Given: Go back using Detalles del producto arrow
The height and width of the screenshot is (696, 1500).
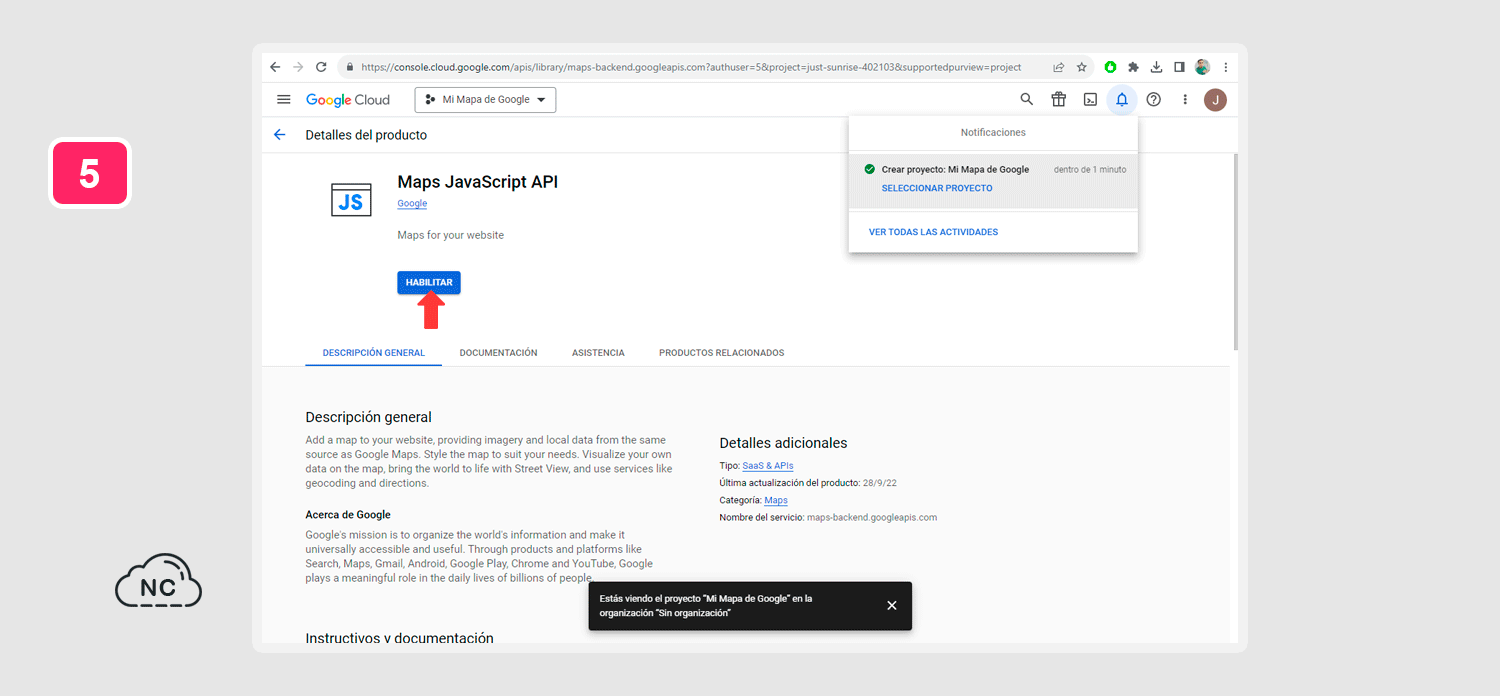Looking at the screenshot, I should coord(280,135).
